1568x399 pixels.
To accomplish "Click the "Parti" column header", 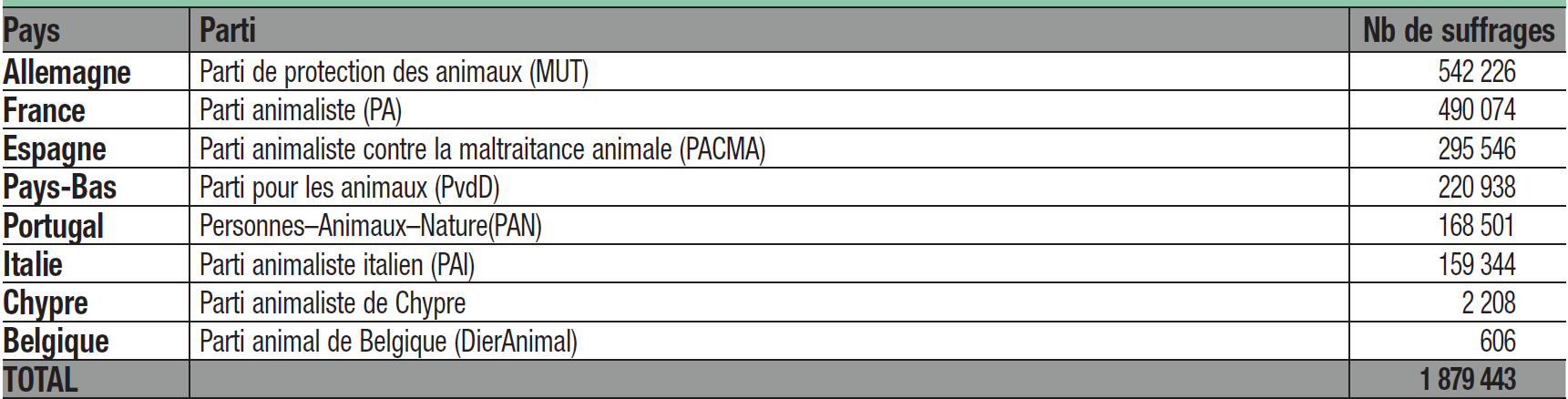I will coord(228,30).
